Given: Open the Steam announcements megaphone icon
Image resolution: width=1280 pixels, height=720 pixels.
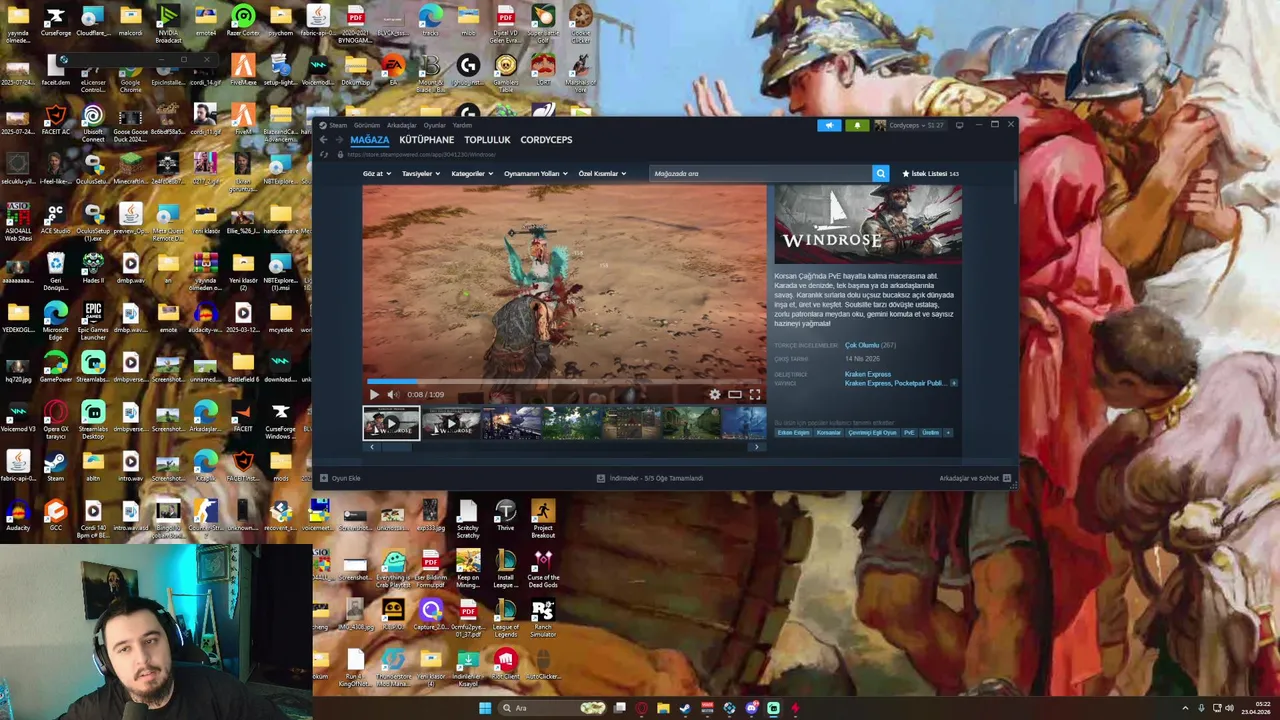Looking at the screenshot, I should coord(829,125).
